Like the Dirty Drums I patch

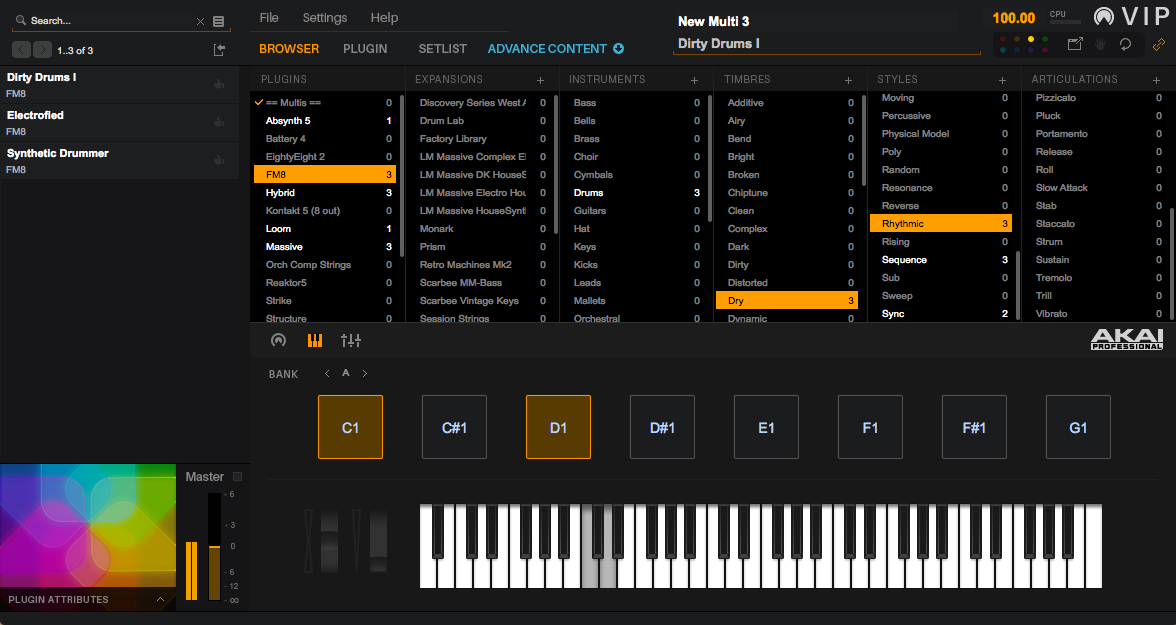(x=219, y=84)
